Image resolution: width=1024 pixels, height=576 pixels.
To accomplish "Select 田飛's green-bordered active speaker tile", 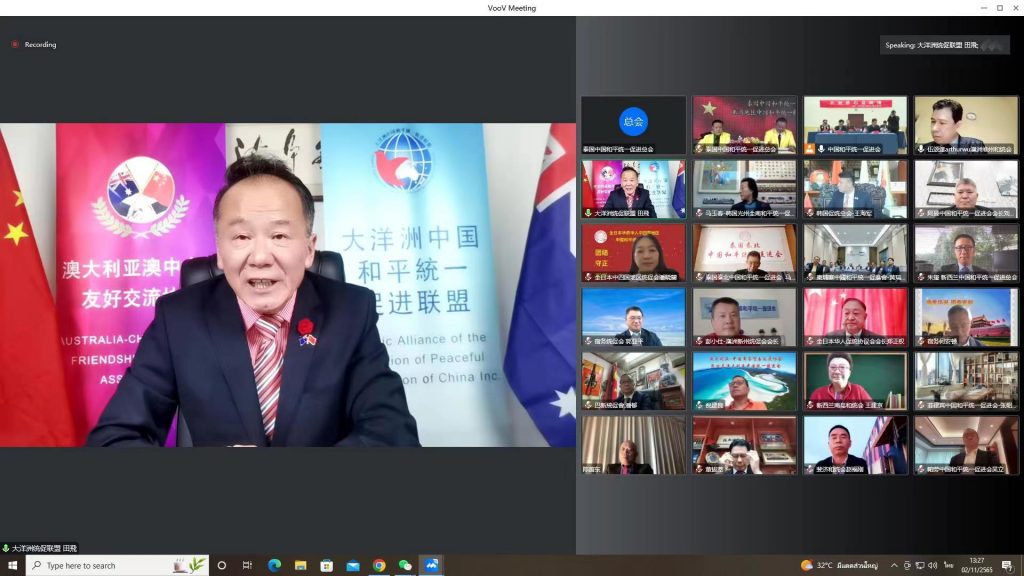I will (x=633, y=189).
